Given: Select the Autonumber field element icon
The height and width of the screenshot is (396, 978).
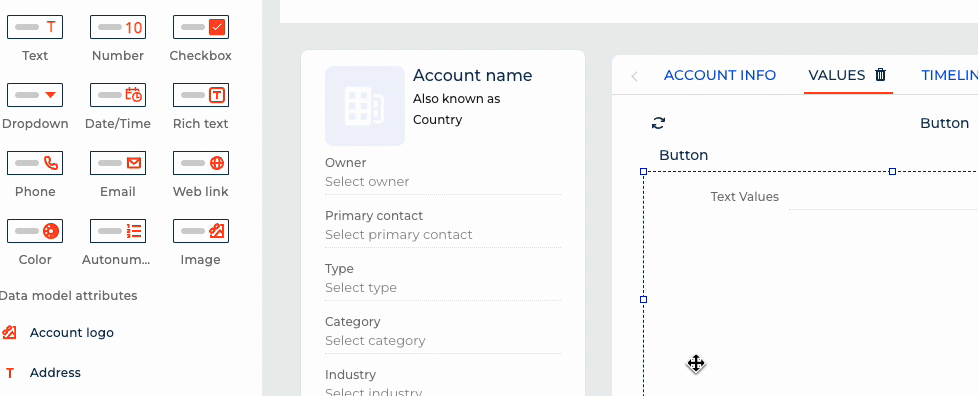Looking at the screenshot, I should coord(118,231).
